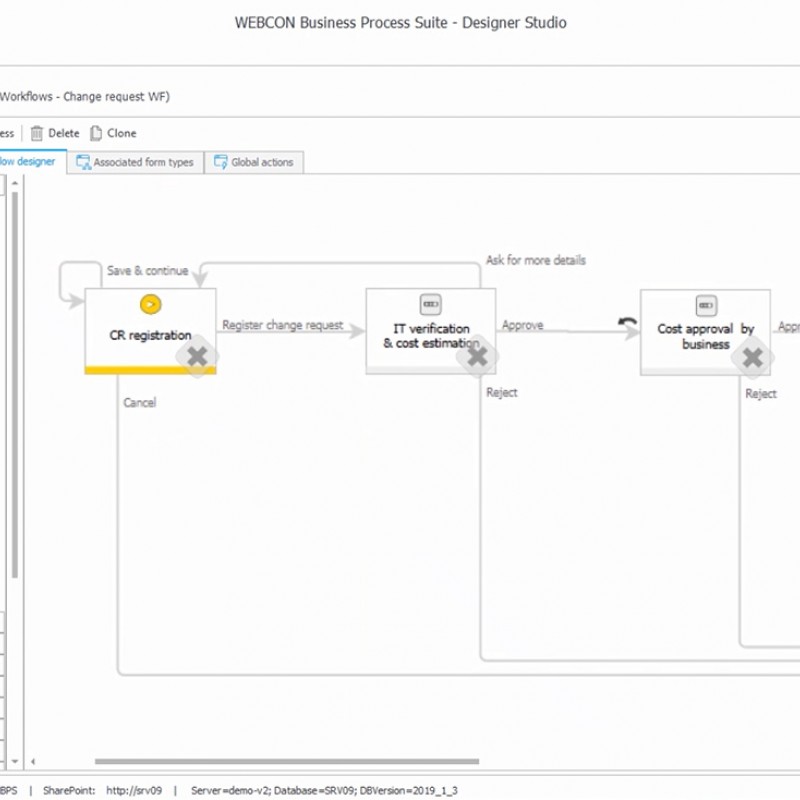
Task: Click the yellow start icon in CR registration
Action: [150, 305]
